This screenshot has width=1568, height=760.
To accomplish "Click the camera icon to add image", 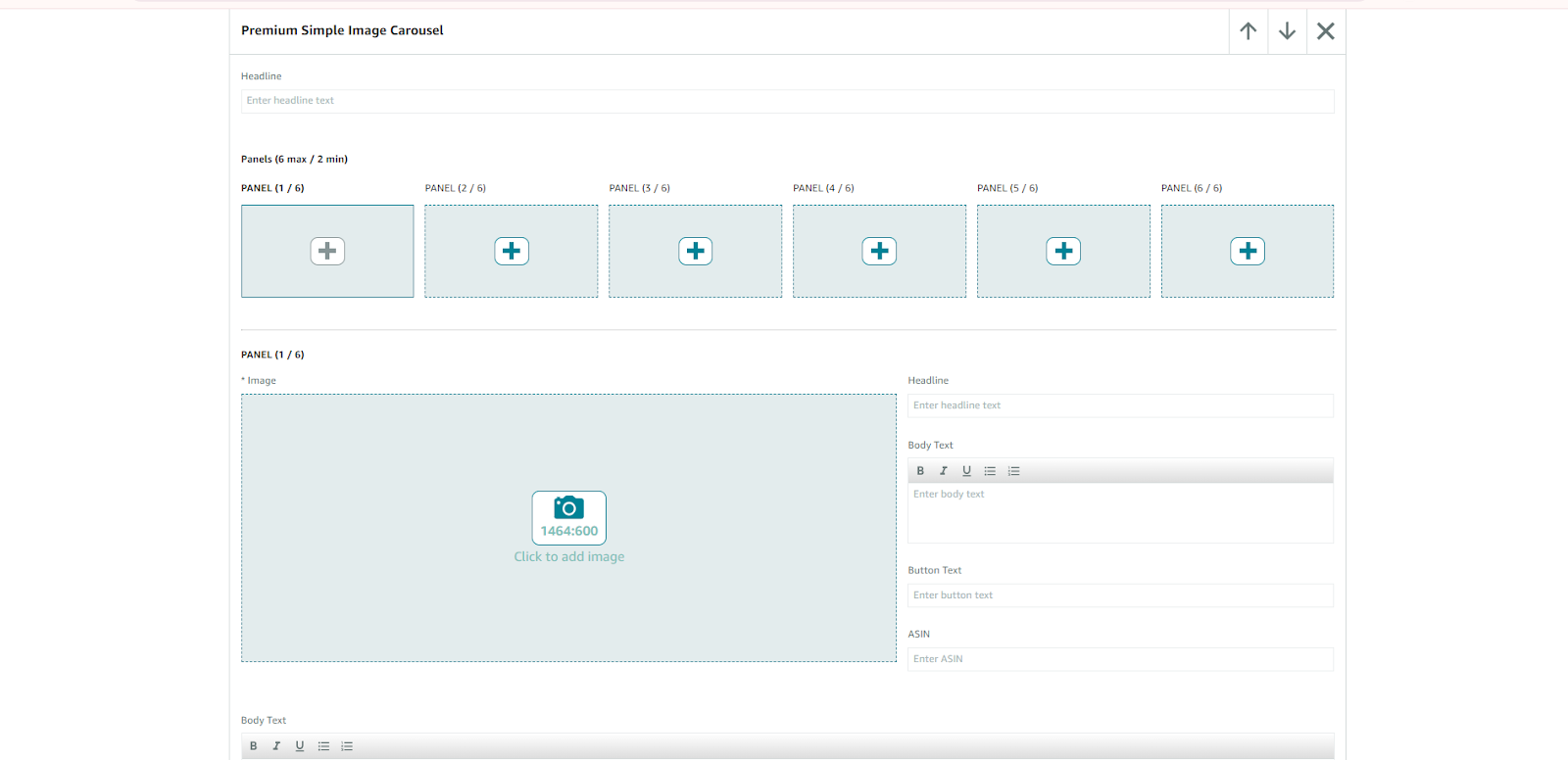I will 569,507.
